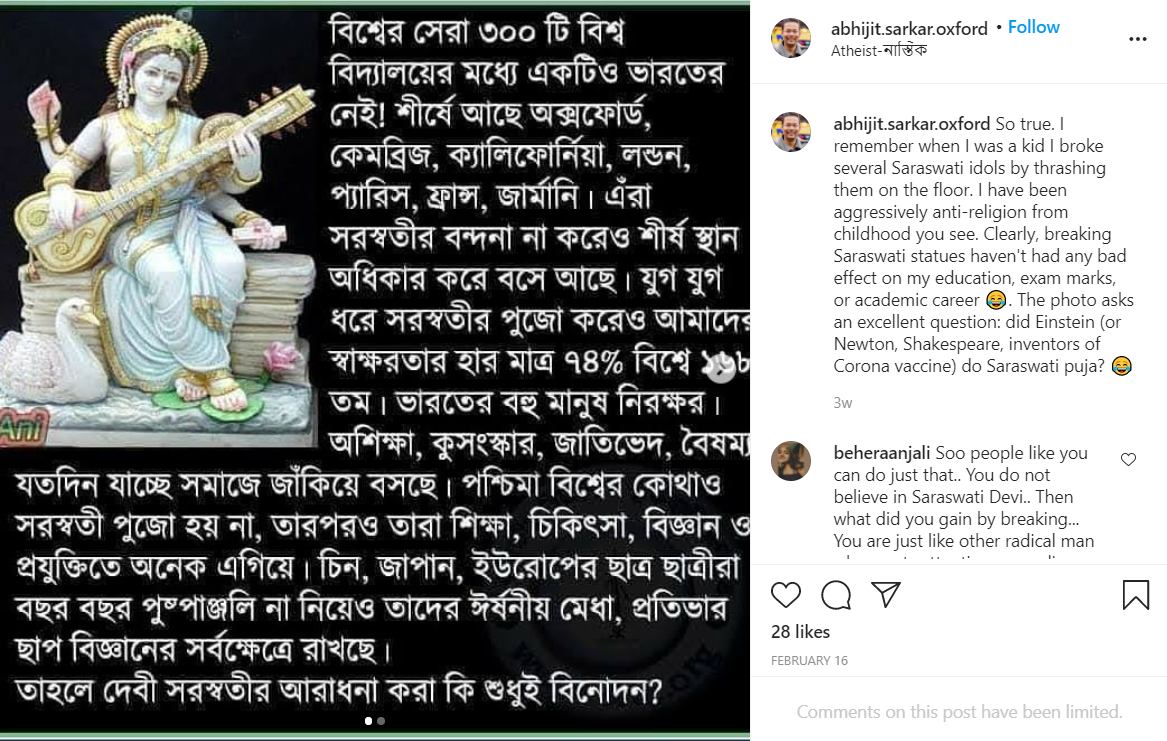Screen dimensions: 1167x741
Task: Follow abhijit.sarkar.oxford
Action: tap(1033, 28)
